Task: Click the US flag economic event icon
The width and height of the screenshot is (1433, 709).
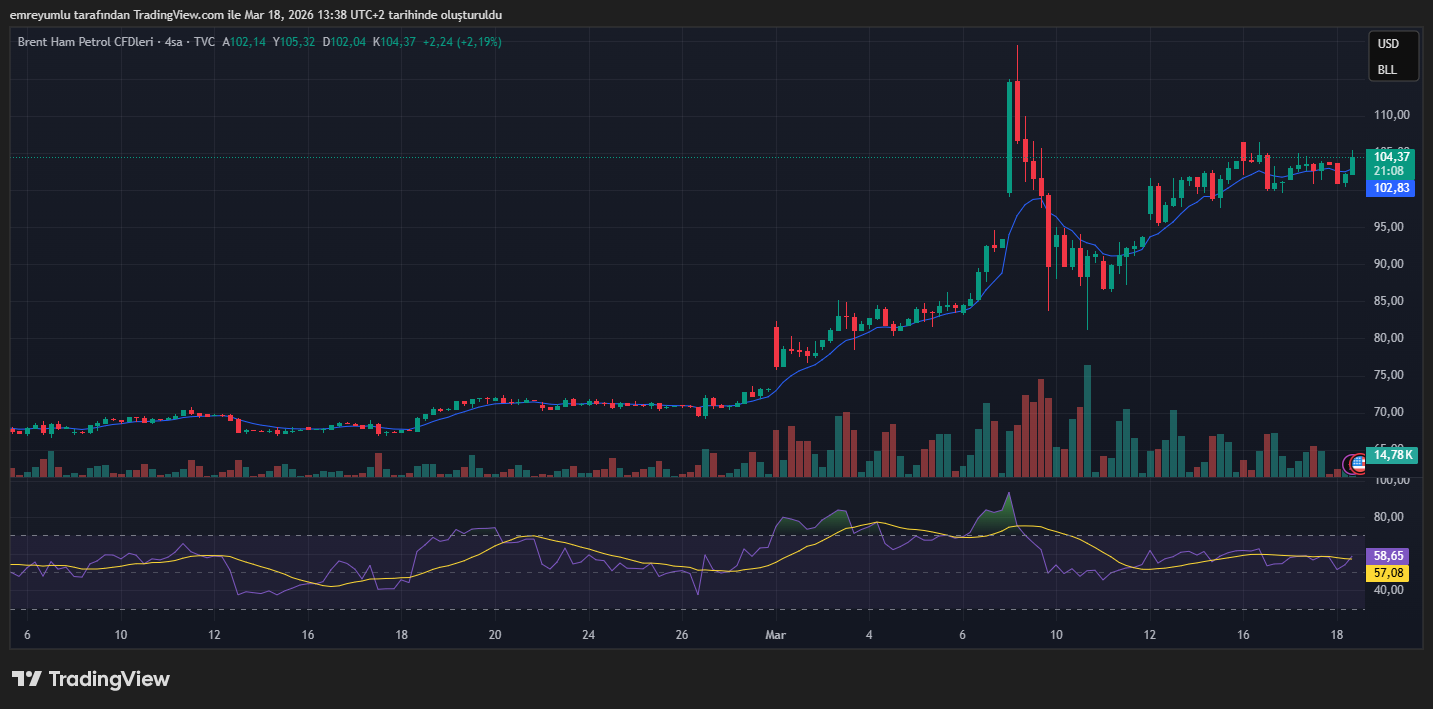Action: tap(1358, 463)
